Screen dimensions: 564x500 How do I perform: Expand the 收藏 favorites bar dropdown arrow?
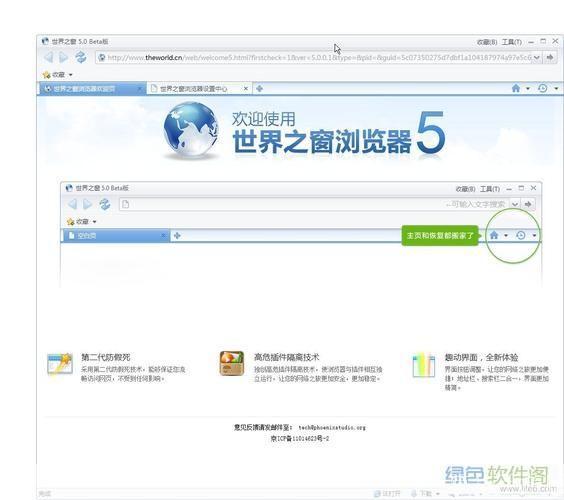pyautogui.click(x=70, y=75)
